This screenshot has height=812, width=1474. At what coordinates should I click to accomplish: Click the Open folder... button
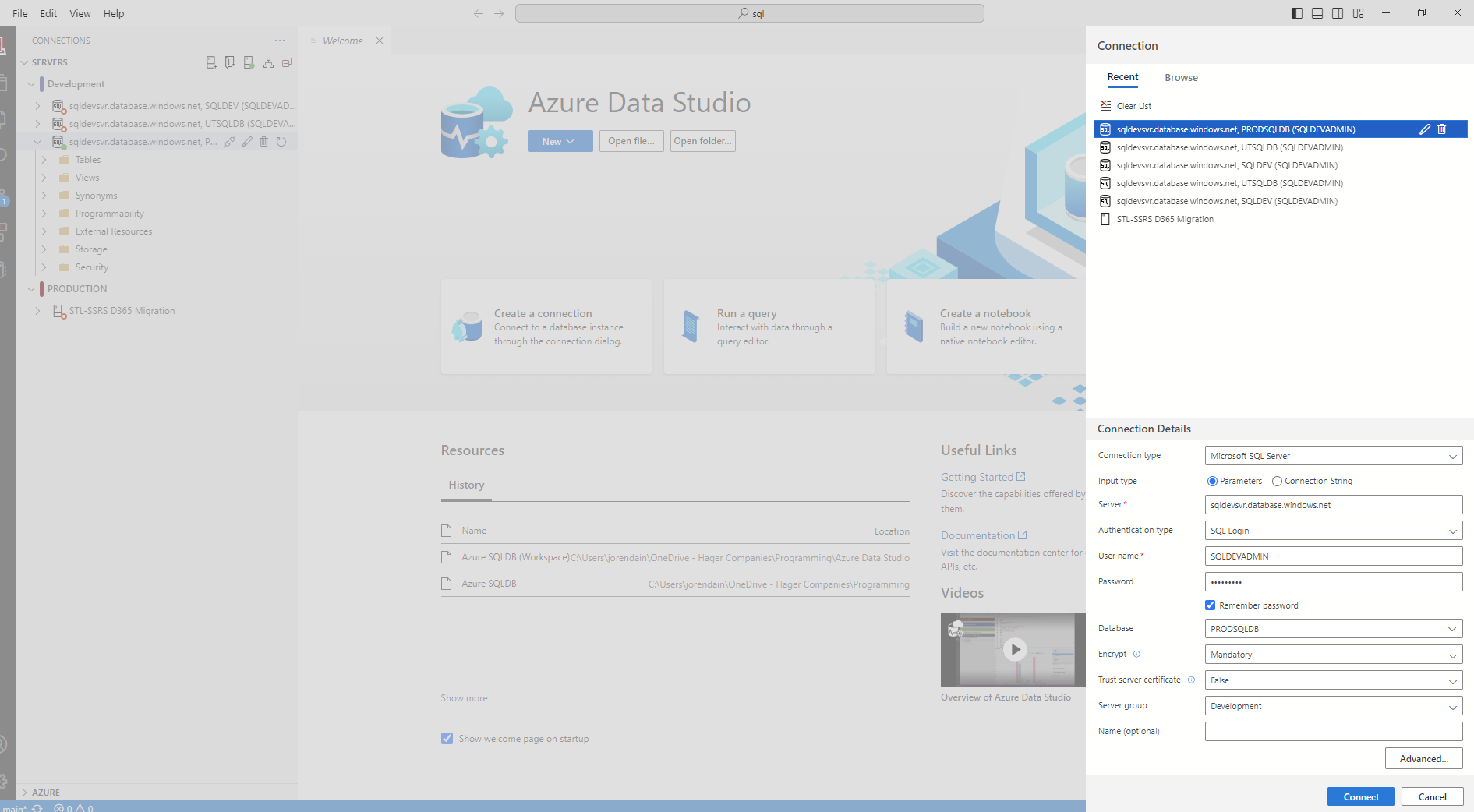[x=702, y=141]
